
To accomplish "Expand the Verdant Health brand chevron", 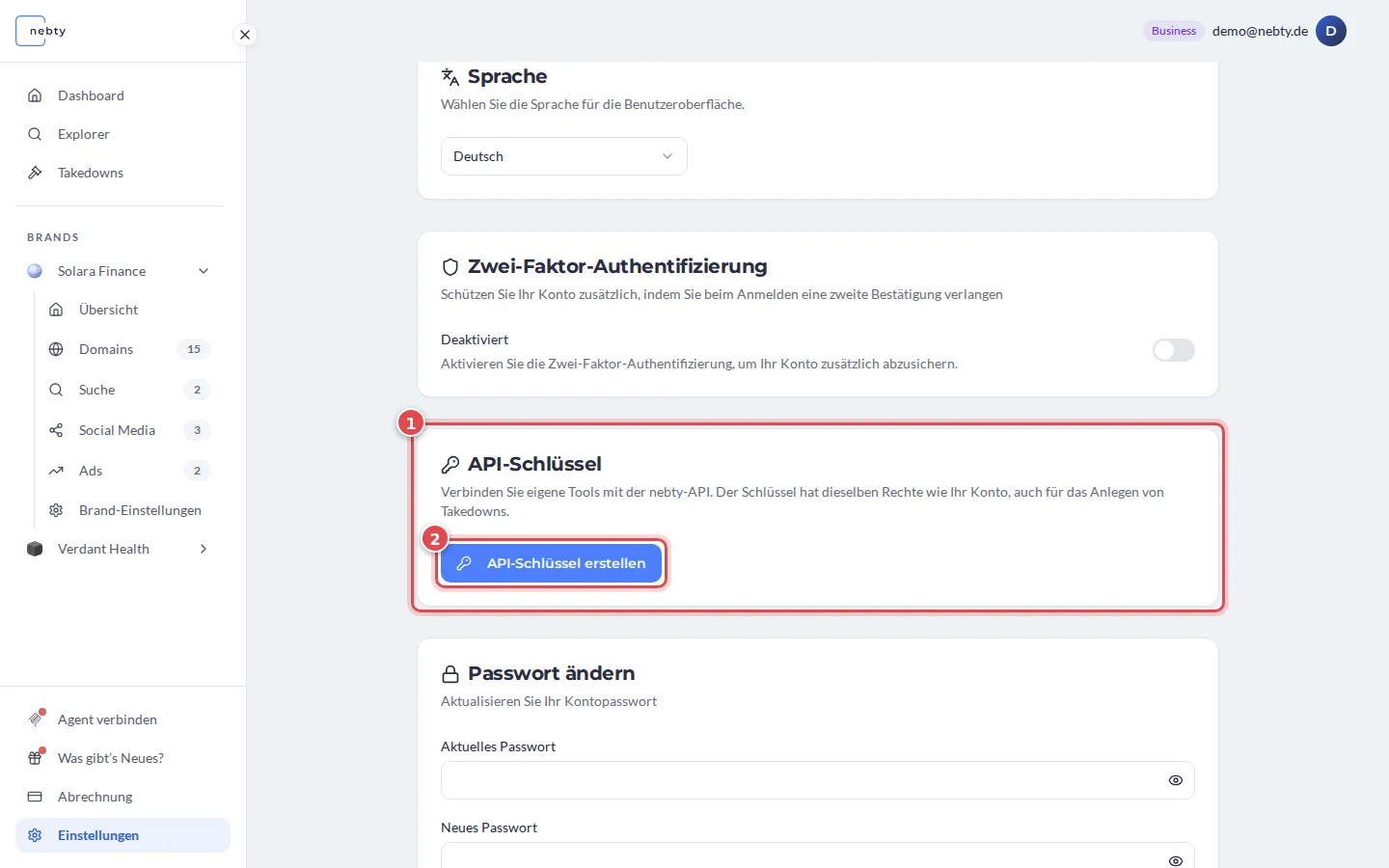I will click(204, 549).
